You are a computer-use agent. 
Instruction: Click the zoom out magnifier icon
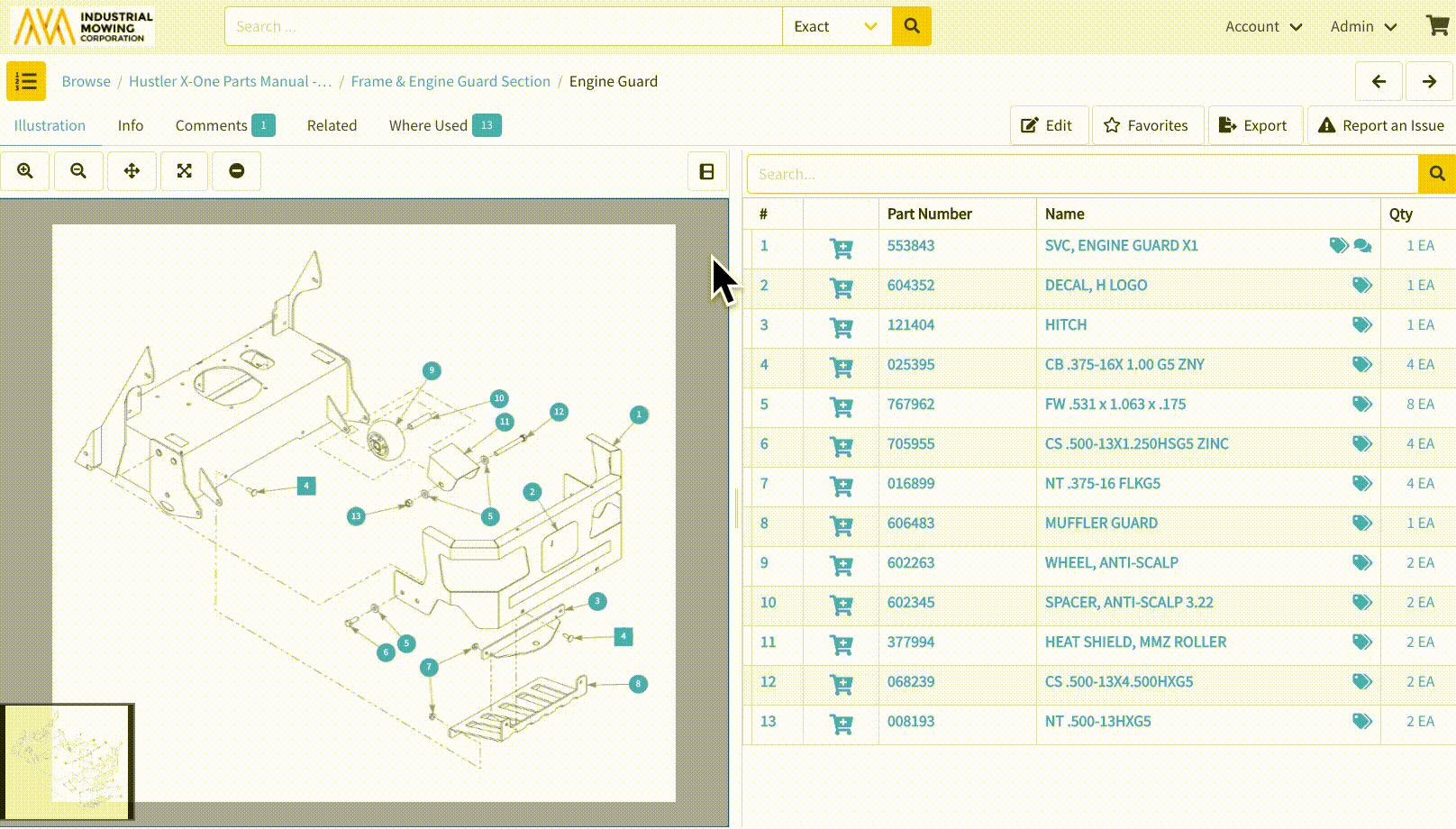coord(78,171)
